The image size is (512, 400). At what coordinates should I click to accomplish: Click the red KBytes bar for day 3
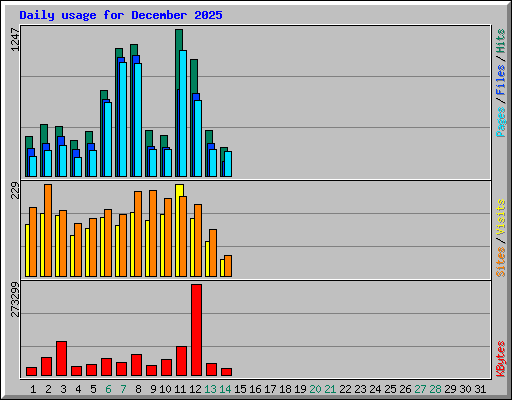pos(61,359)
